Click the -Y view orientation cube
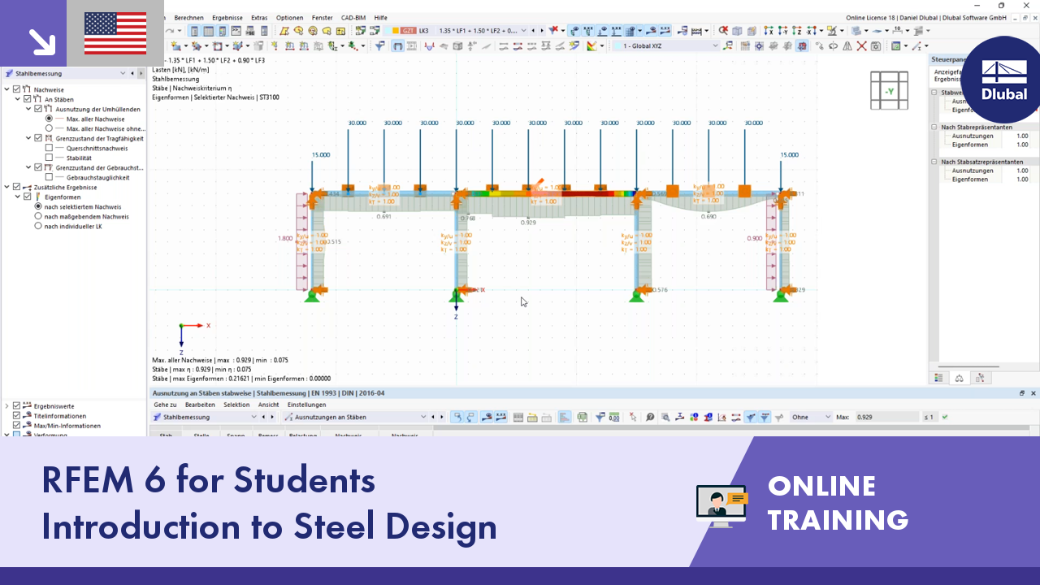 (x=889, y=91)
